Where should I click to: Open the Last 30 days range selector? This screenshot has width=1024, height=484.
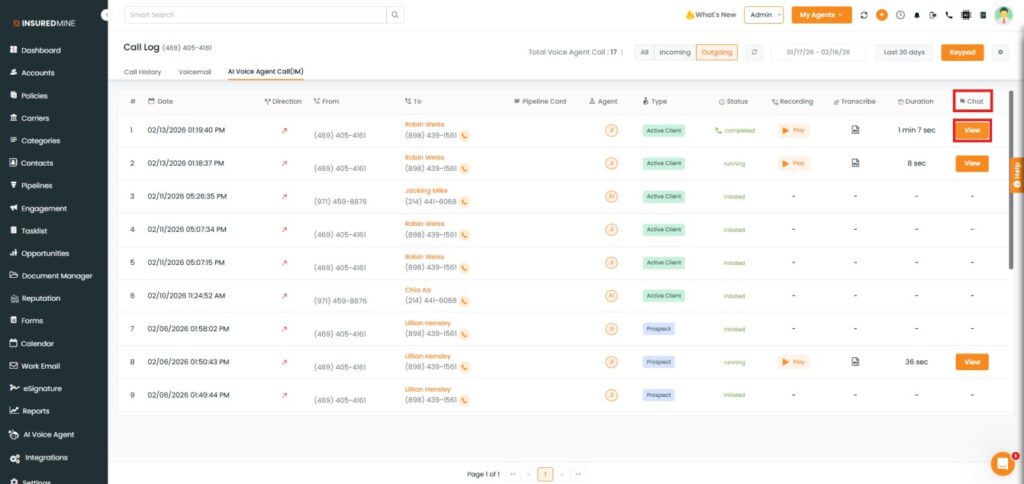[904, 52]
